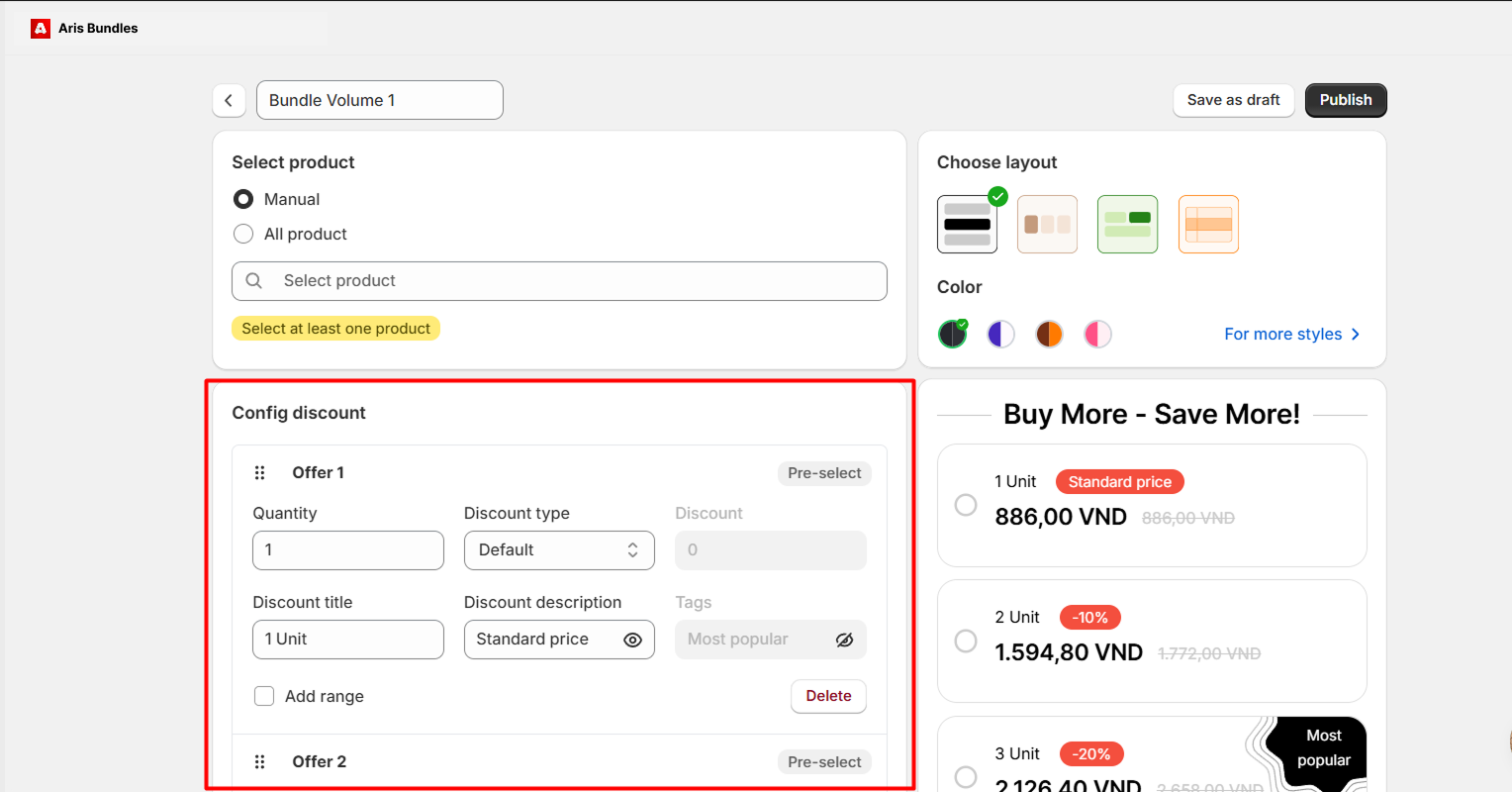The width and height of the screenshot is (1512, 792).
Task: Choose the orange grid layout thumbnail
Action: coord(1208,225)
